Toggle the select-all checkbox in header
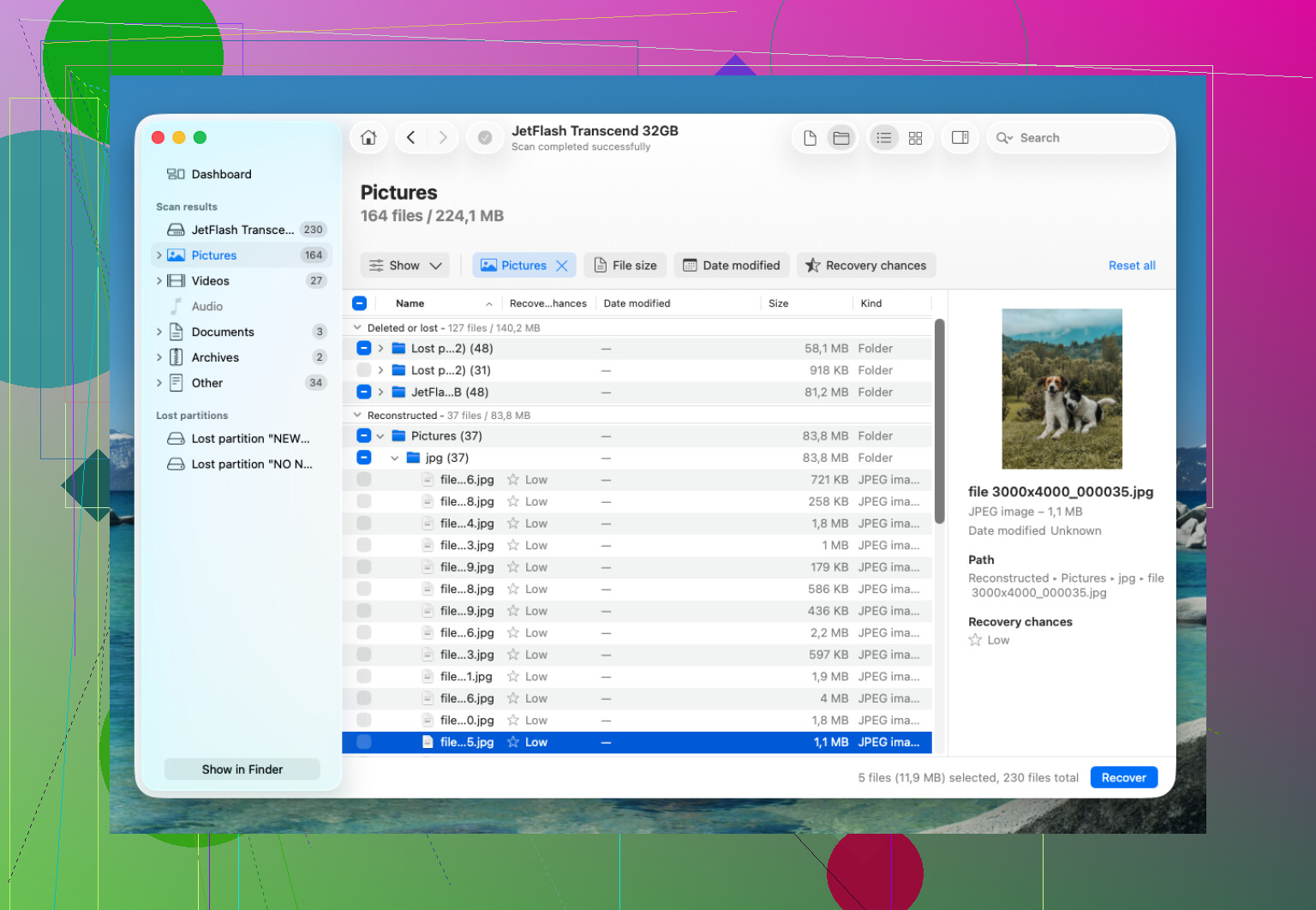 360,303
